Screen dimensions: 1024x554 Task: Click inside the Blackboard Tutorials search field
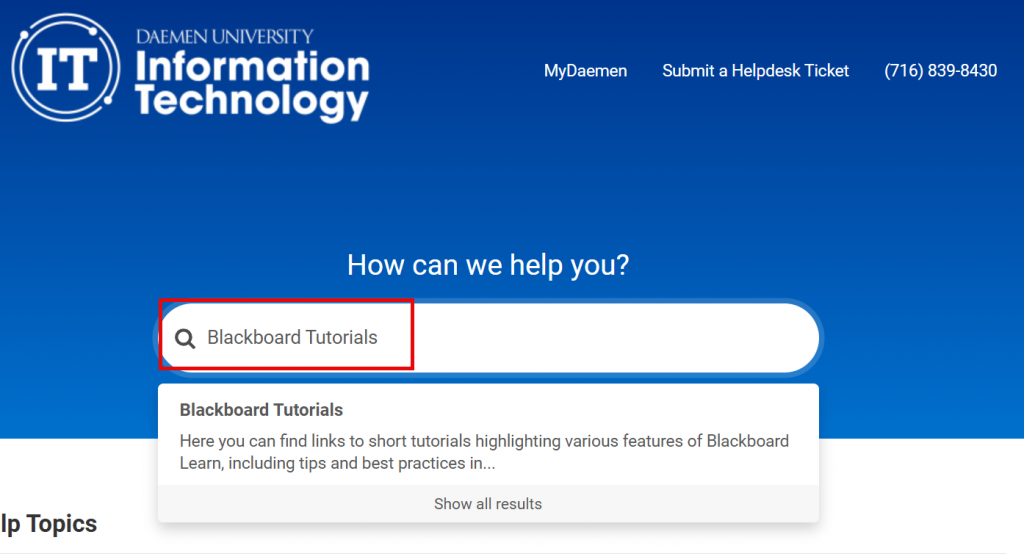488,338
